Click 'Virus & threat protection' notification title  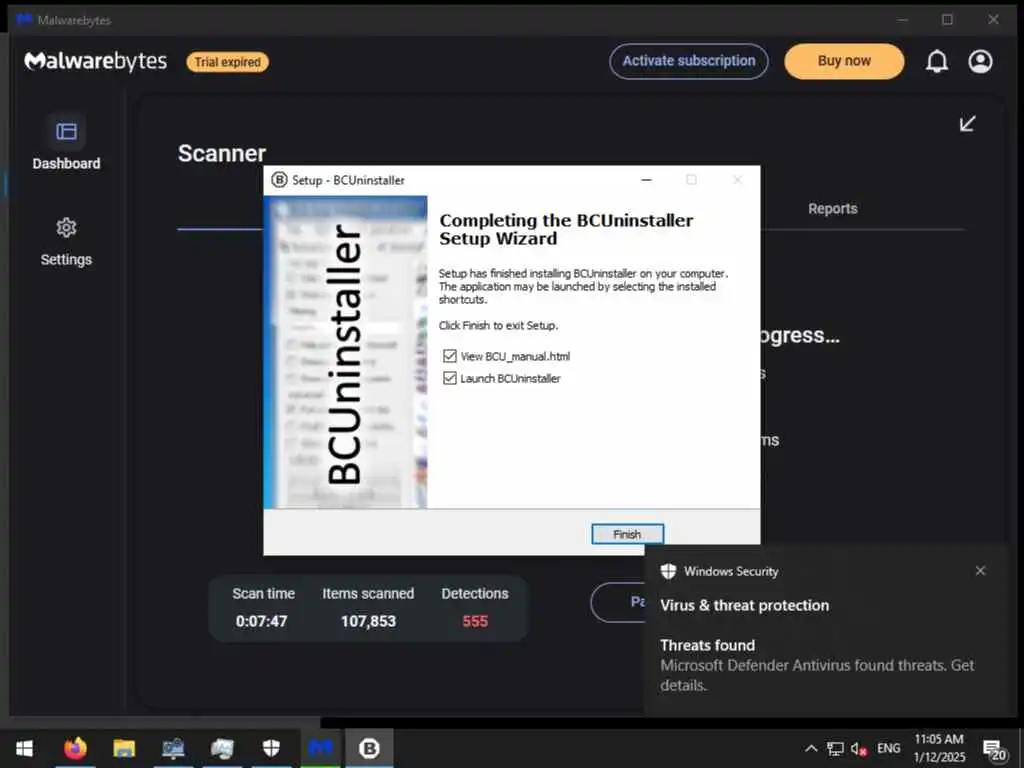click(x=744, y=605)
